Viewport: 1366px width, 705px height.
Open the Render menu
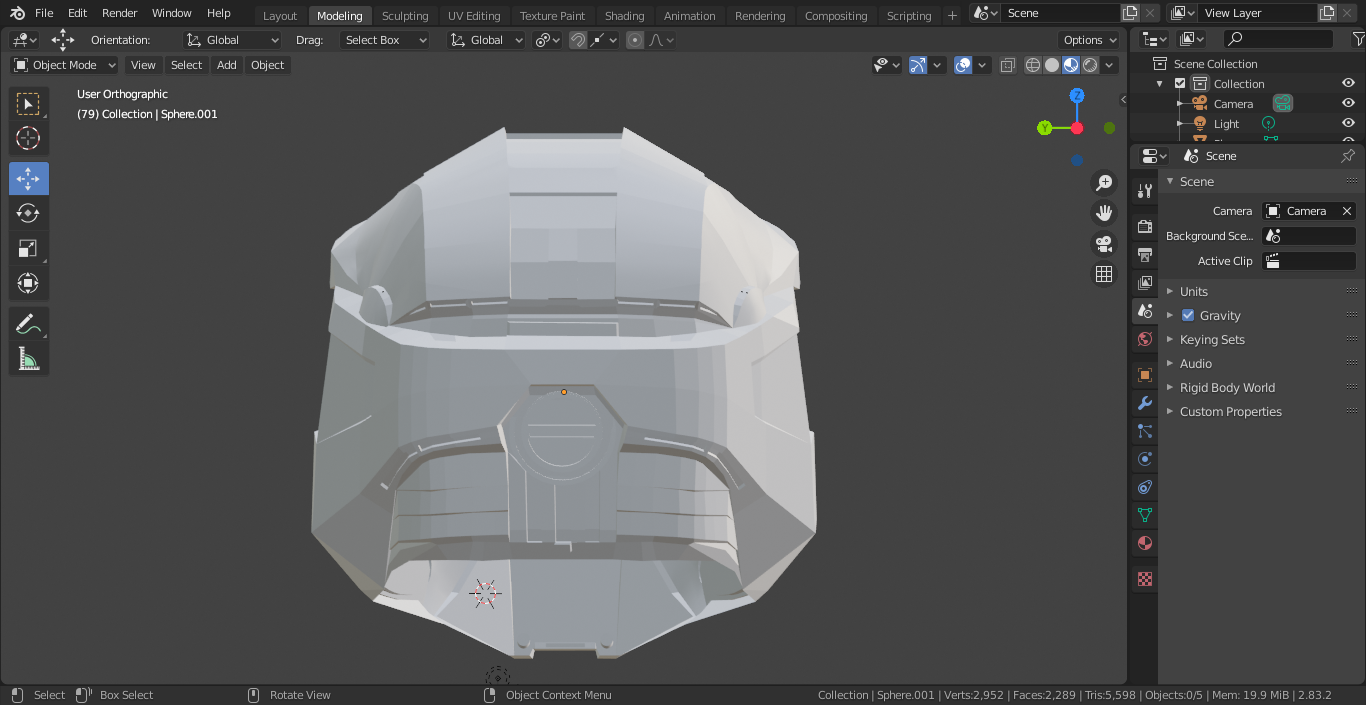click(119, 13)
